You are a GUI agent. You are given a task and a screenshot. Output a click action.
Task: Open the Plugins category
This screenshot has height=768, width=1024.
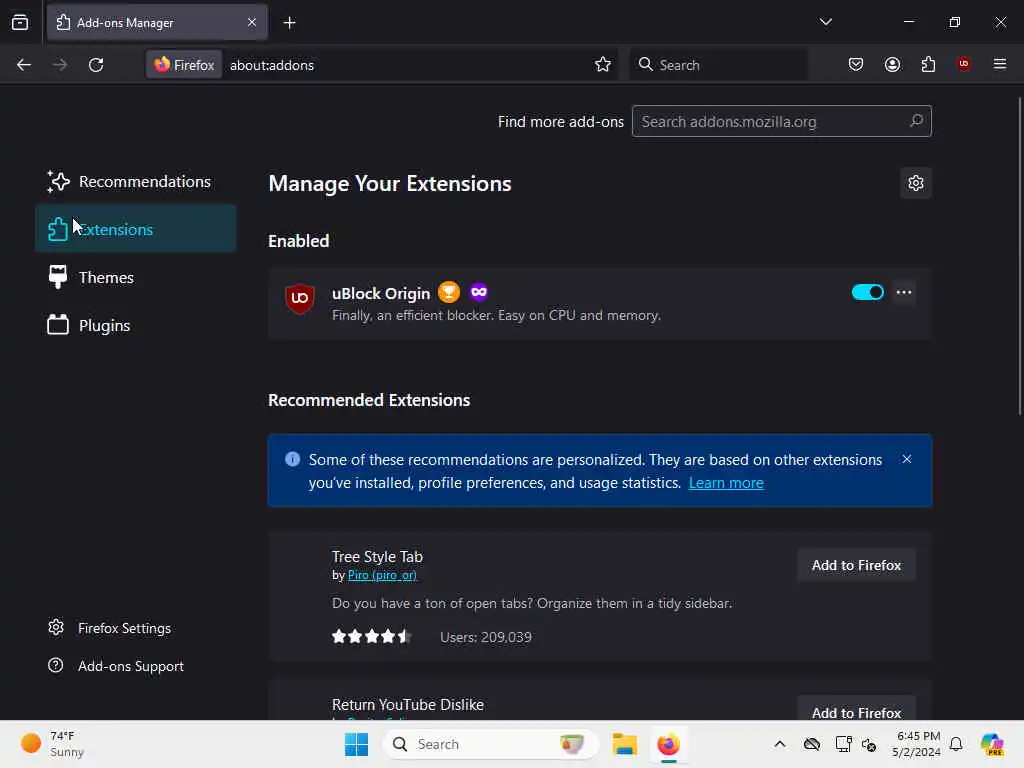[x=136, y=325]
